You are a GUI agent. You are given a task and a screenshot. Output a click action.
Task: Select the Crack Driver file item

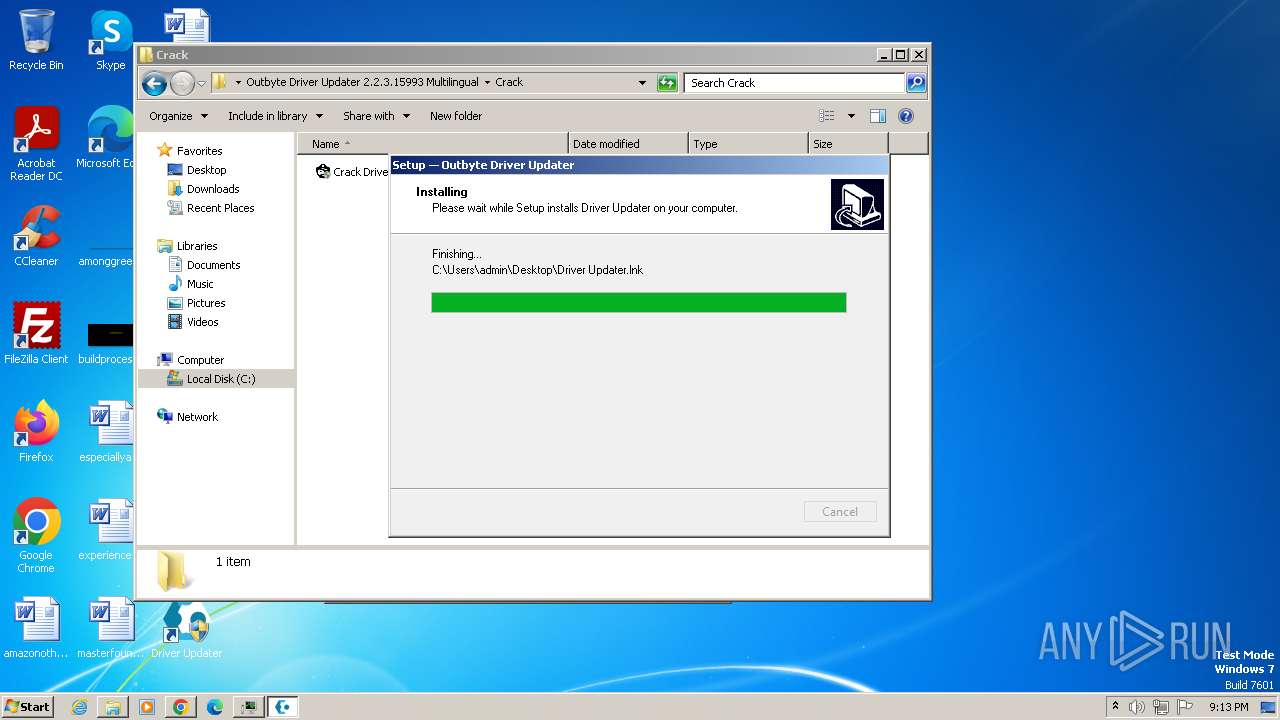(x=352, y=172)
